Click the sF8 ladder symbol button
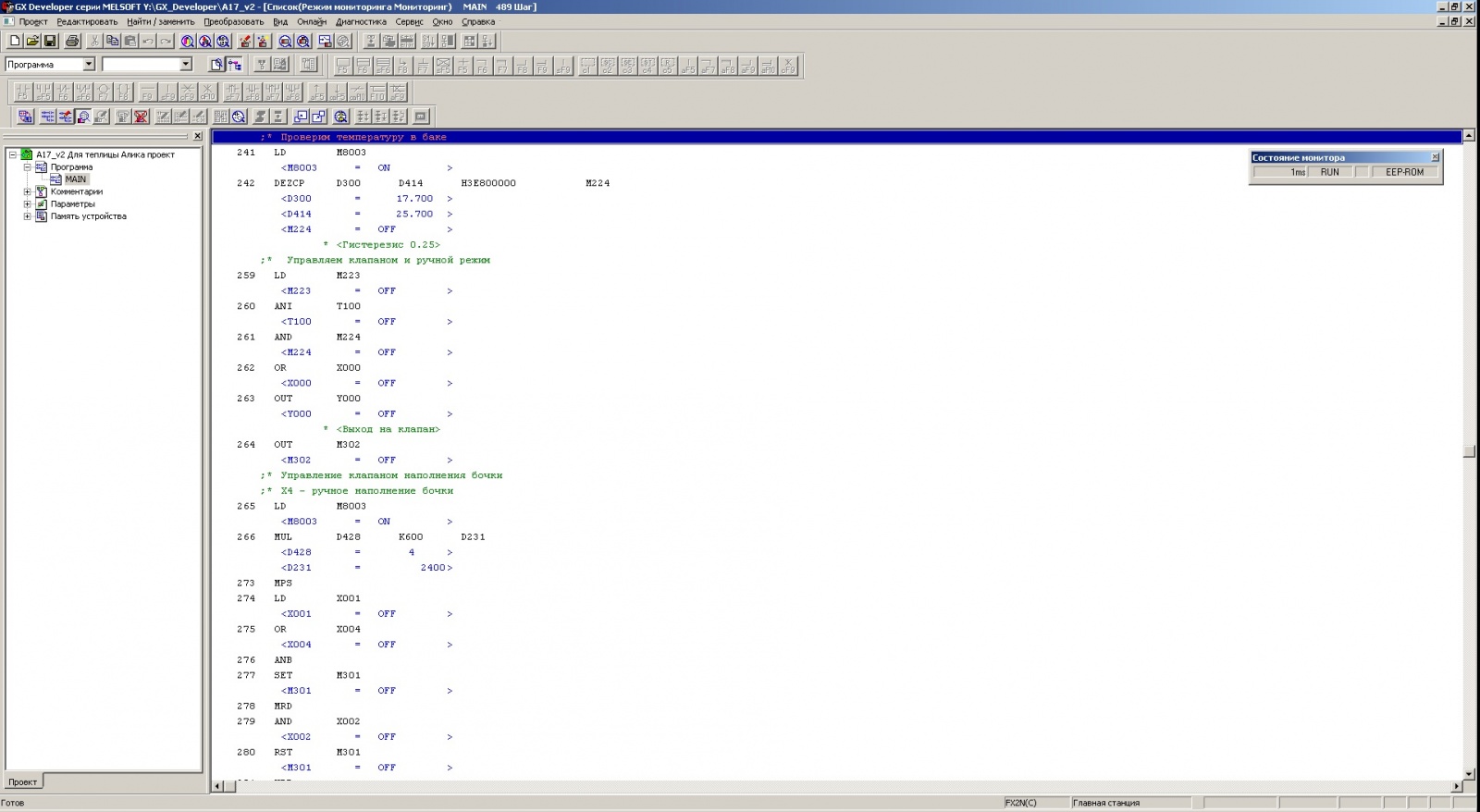 coord(253,92)
